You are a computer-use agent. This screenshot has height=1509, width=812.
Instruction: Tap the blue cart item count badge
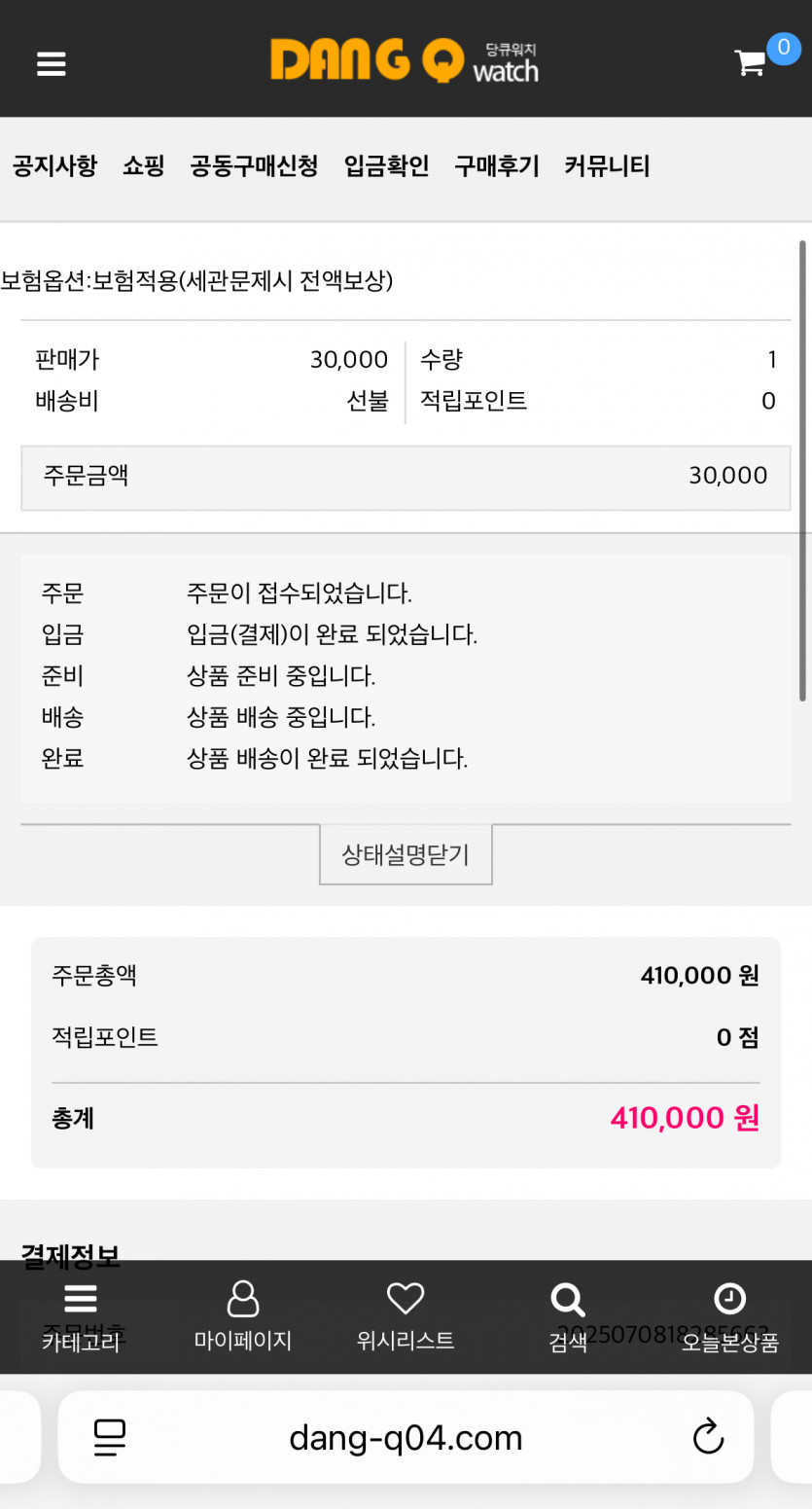[784, 47]
